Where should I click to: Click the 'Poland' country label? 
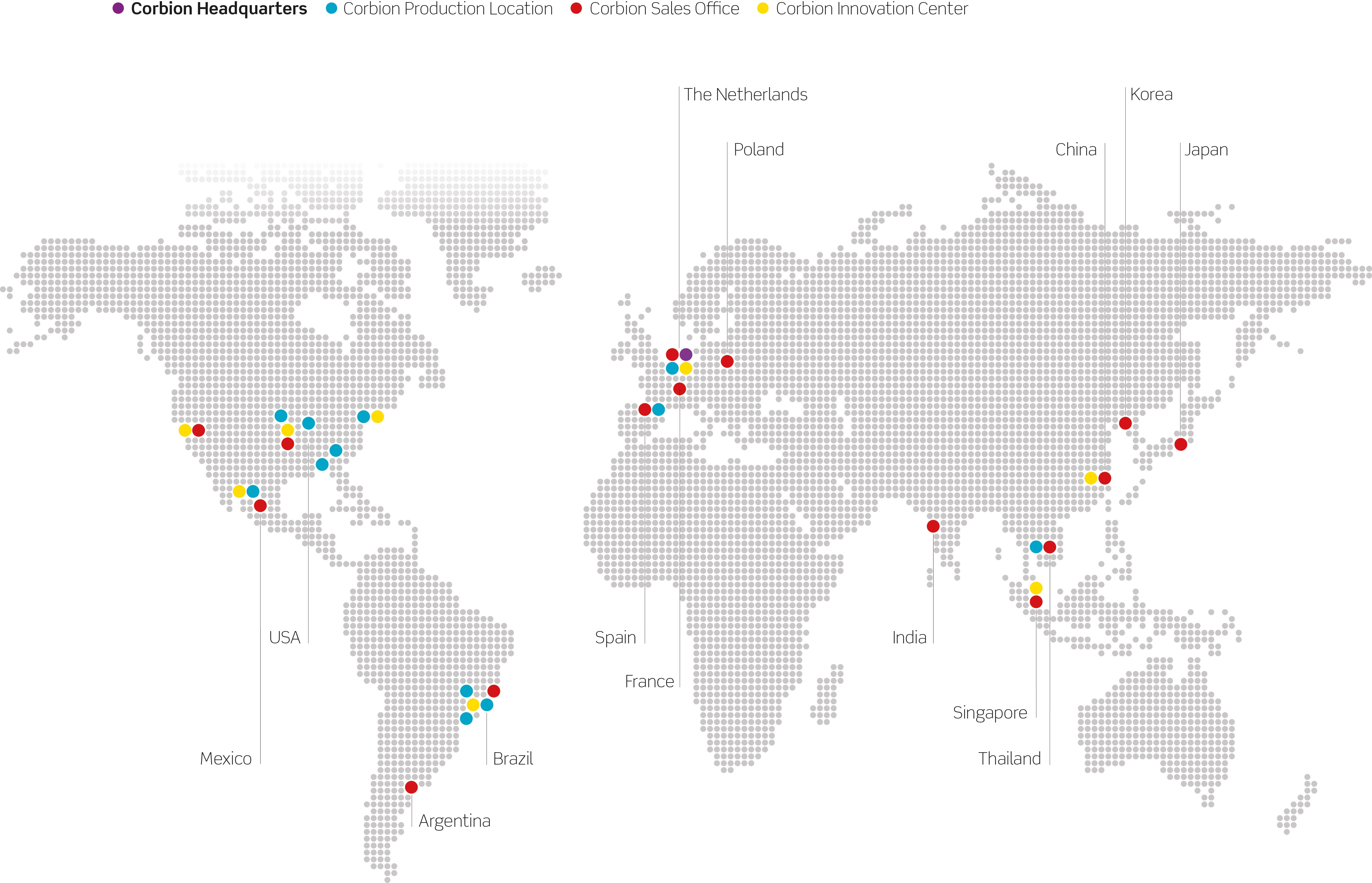pyautogui.click(x=759, y=150)
